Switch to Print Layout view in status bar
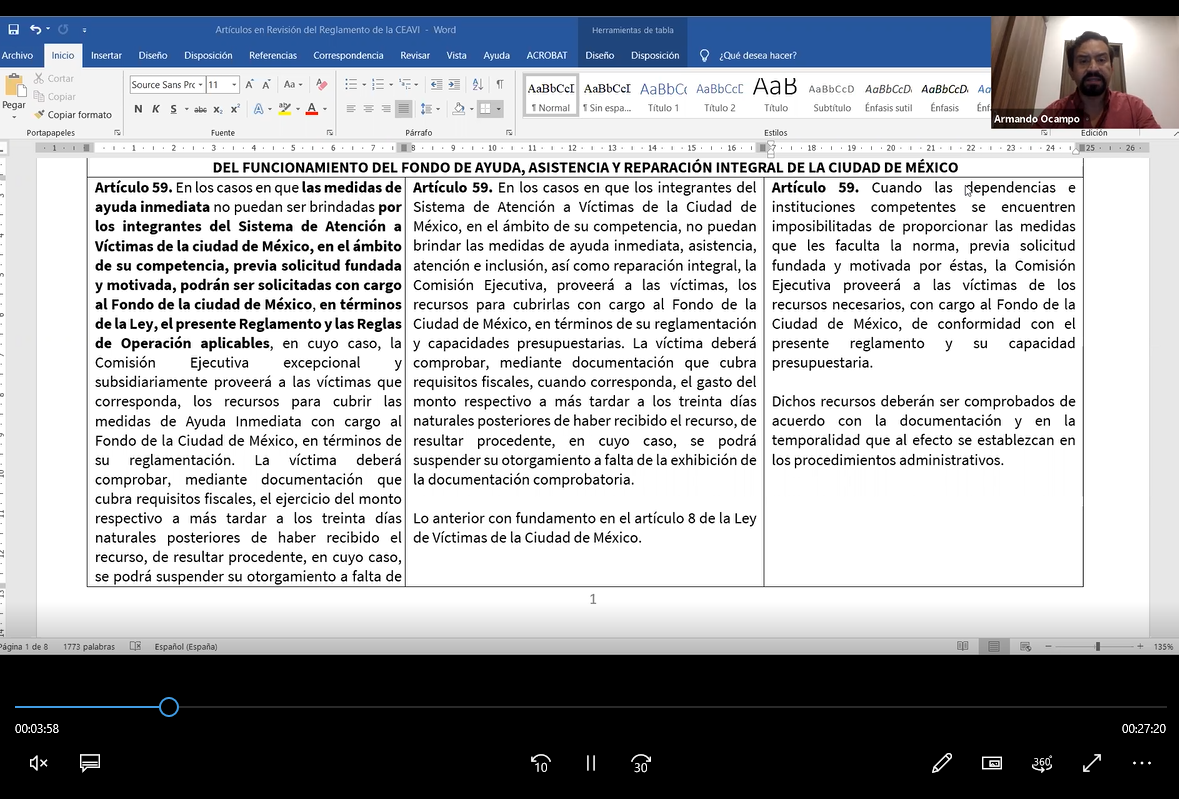This screenshot has height=799, width=1179. coord(994,646)
